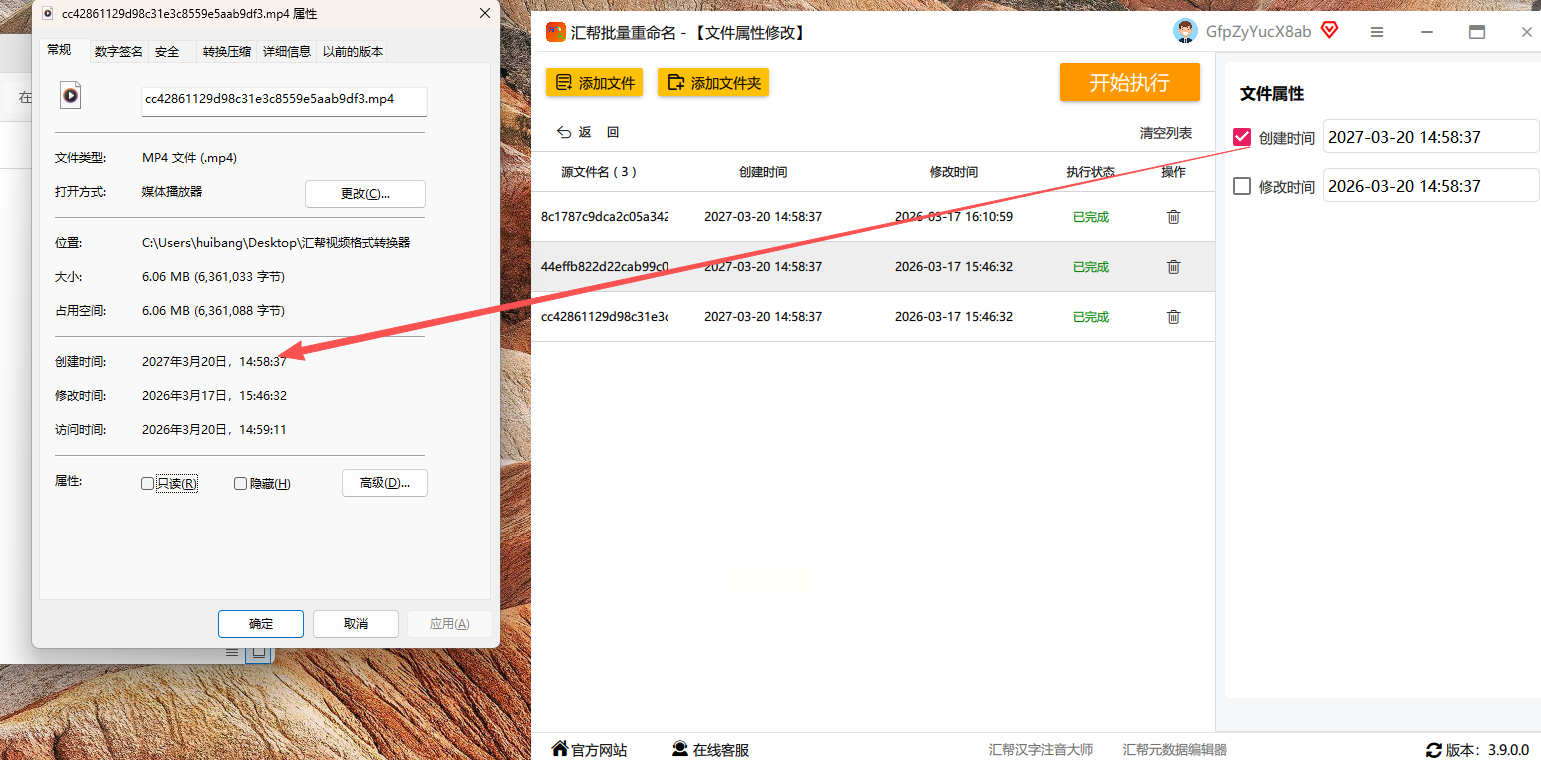Click the 修改时间 column header in file list

tap(954, 172)
